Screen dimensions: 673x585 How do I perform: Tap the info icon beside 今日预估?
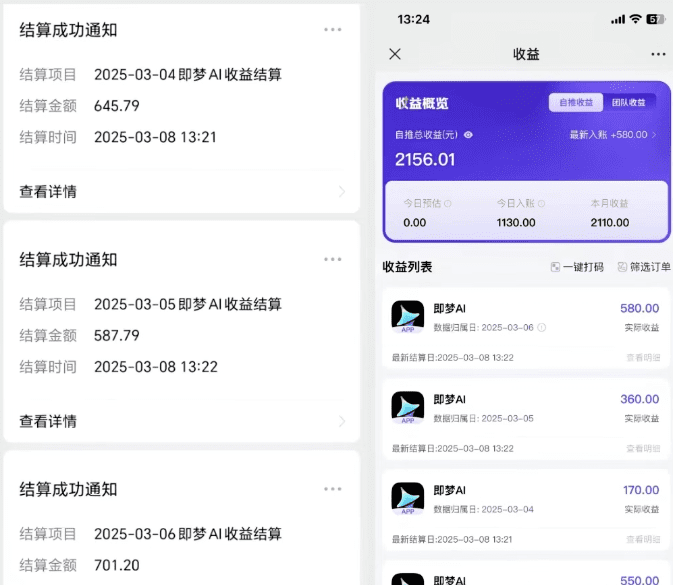448,203
